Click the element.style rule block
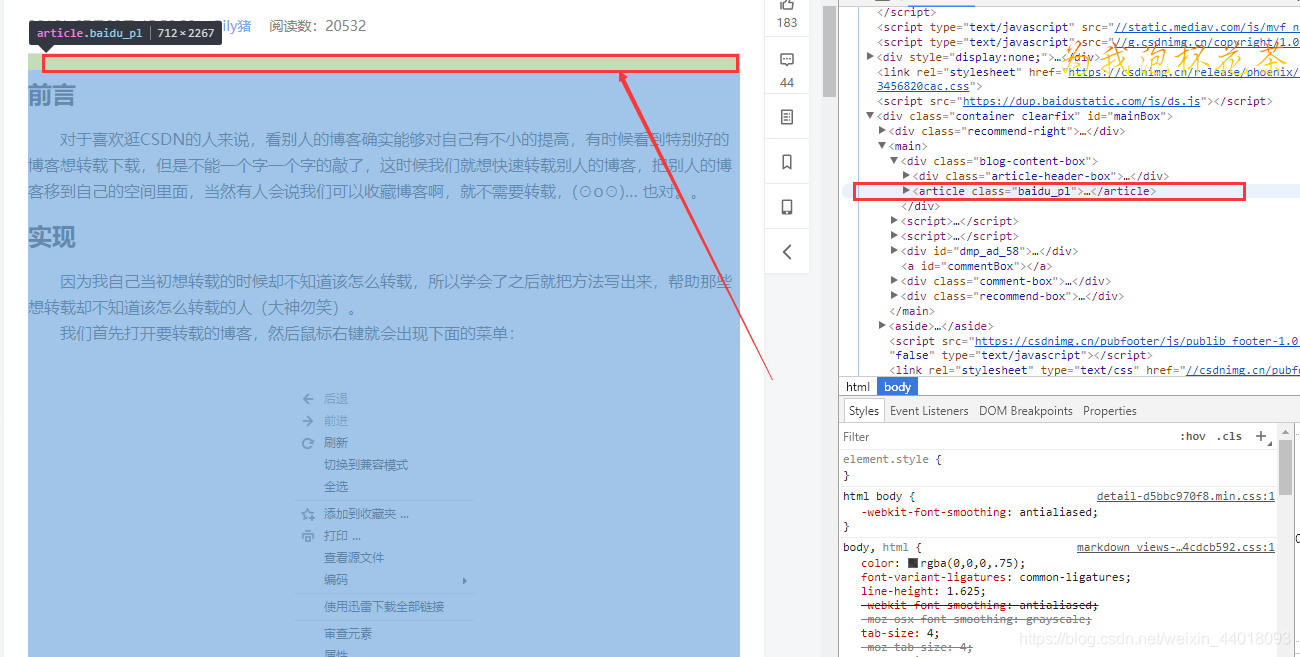This screenshot has height=657, width=1300. [1059, 467]
